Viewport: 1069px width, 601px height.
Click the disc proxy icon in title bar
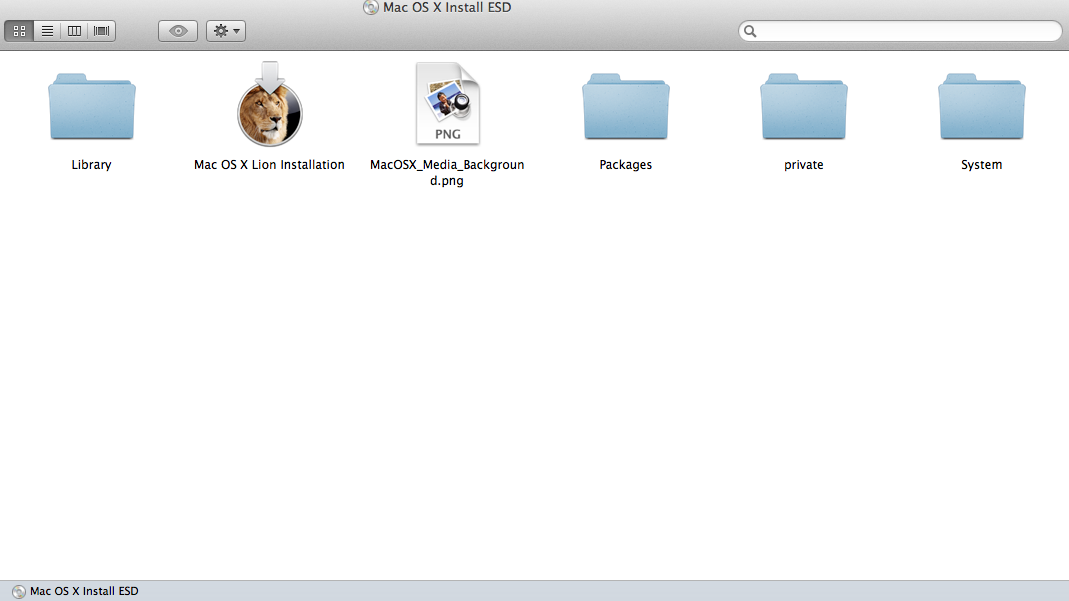(371, 7)
